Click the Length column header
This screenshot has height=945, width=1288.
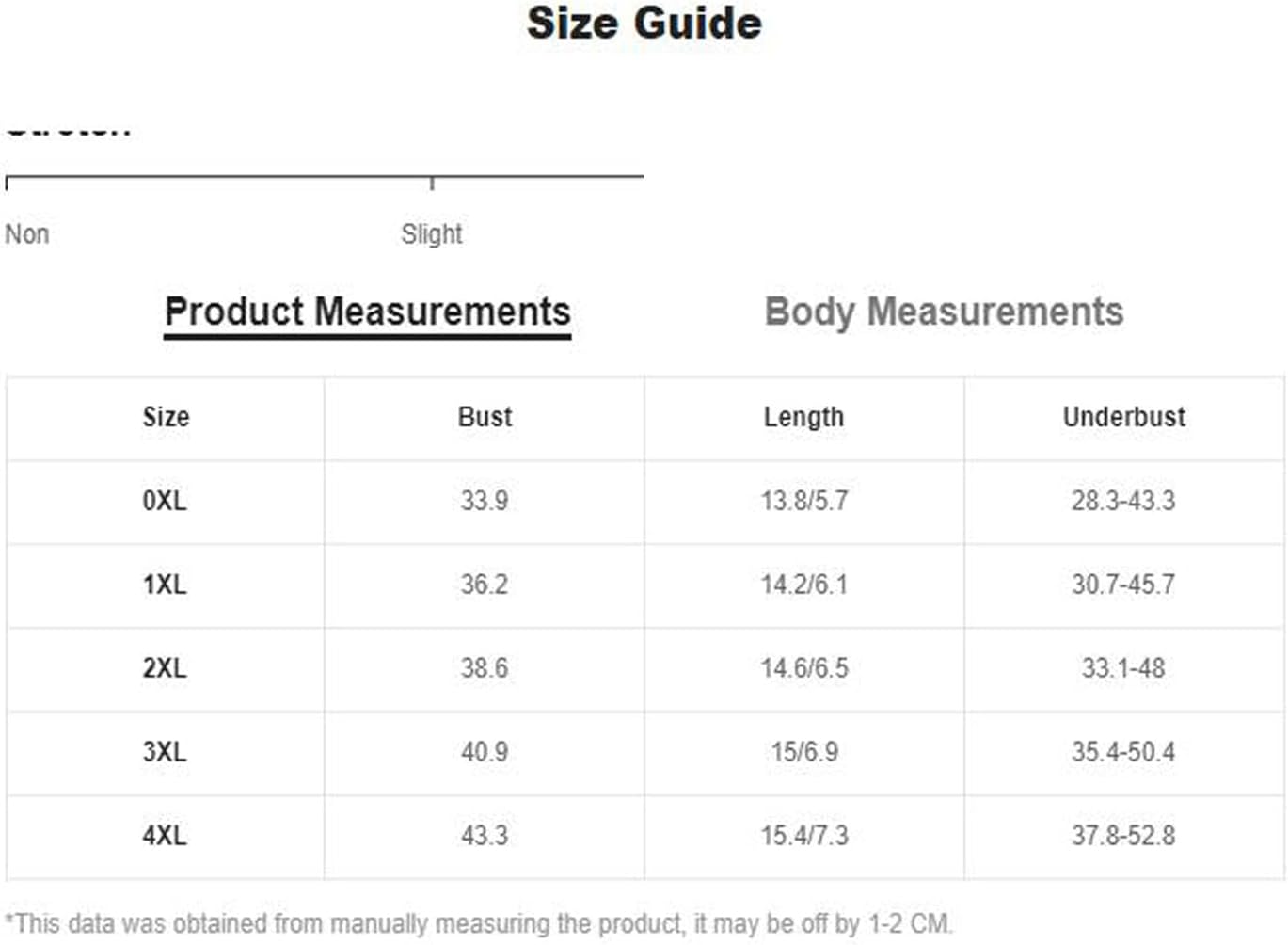pos(803,417)
